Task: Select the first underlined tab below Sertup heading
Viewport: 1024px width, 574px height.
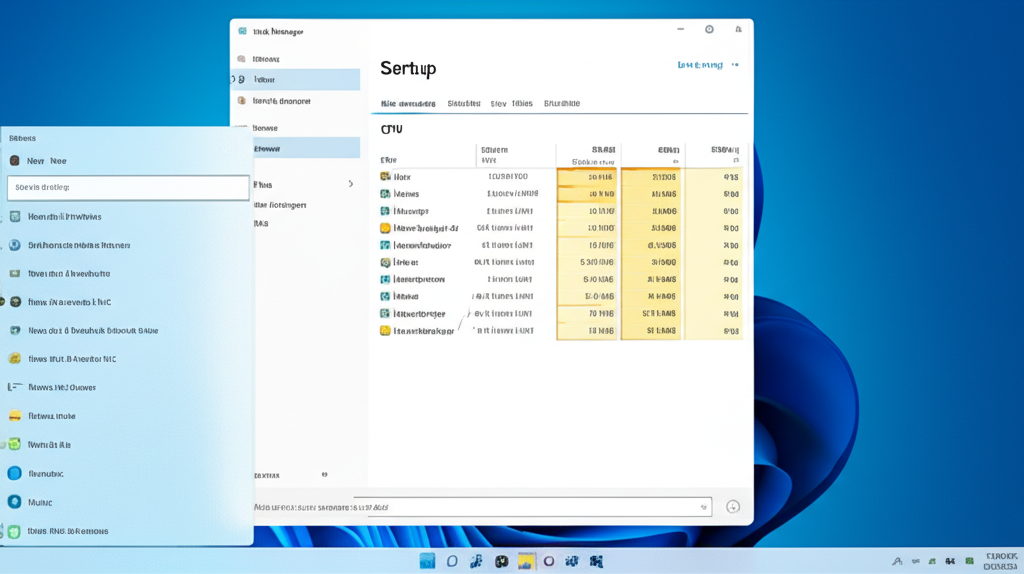Action: pos(408,104)
